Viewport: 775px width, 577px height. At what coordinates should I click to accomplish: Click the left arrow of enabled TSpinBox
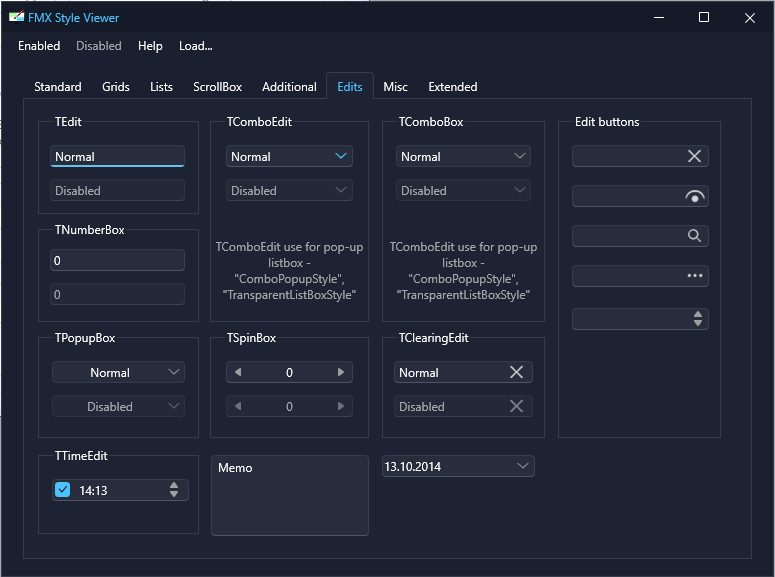pos(238,372)
